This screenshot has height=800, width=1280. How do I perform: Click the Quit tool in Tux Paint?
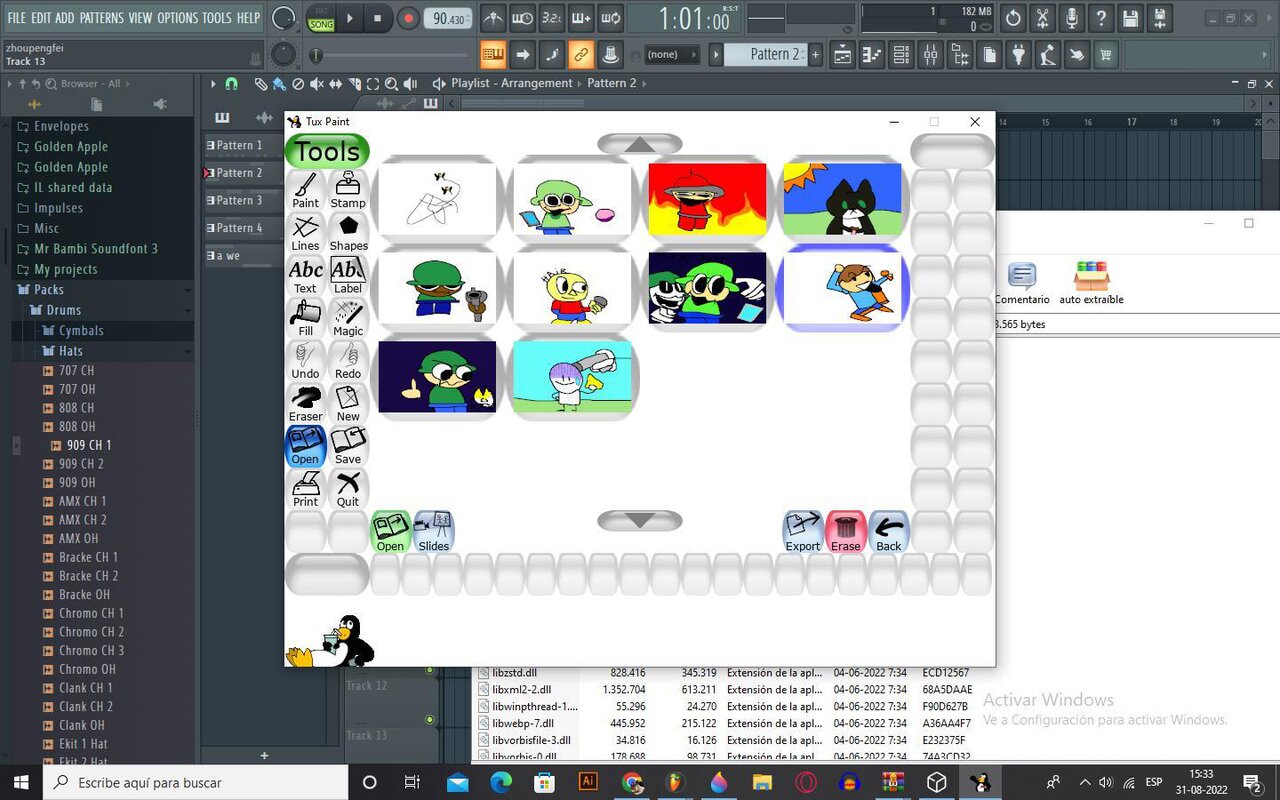(x=348, y=489)
